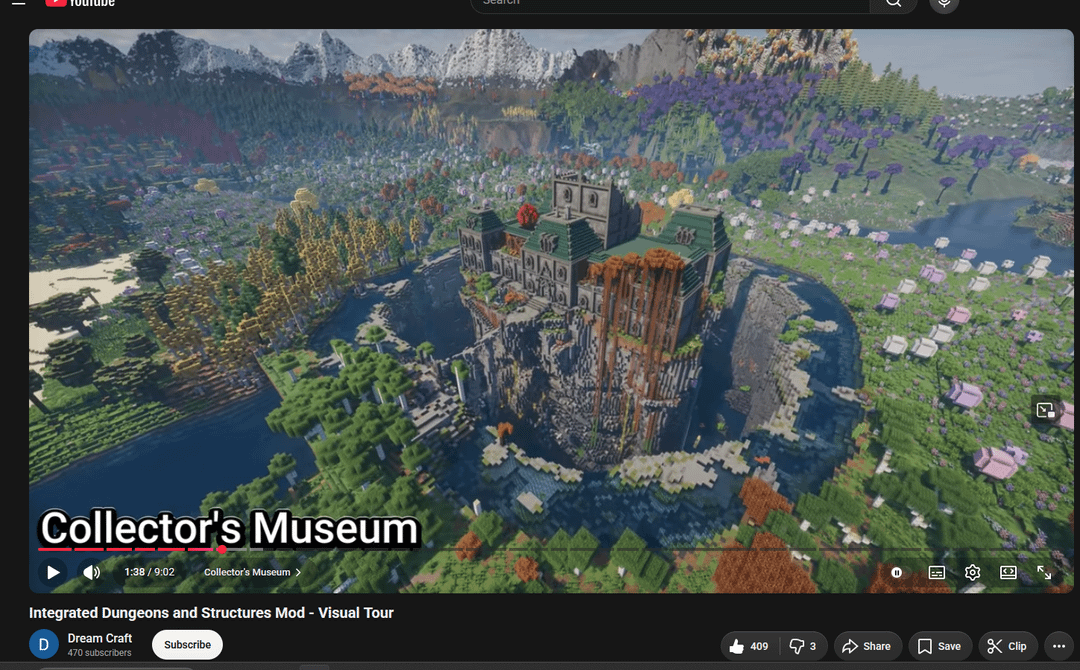The height and width of the screenshot is (670, 1080).
Task: Subscribe to Dream Craft channel
Action: point(187,645)
